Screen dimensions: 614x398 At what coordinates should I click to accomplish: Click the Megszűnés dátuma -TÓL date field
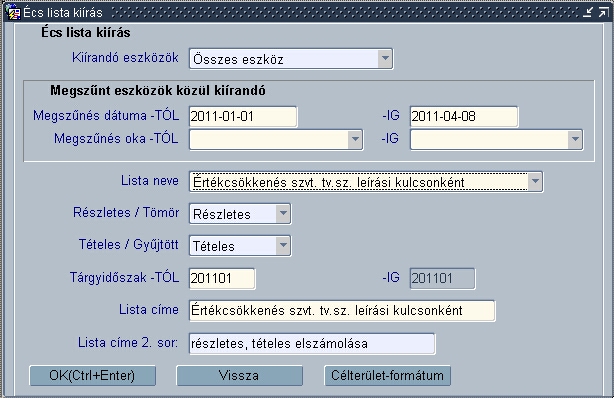click(243, 116)
